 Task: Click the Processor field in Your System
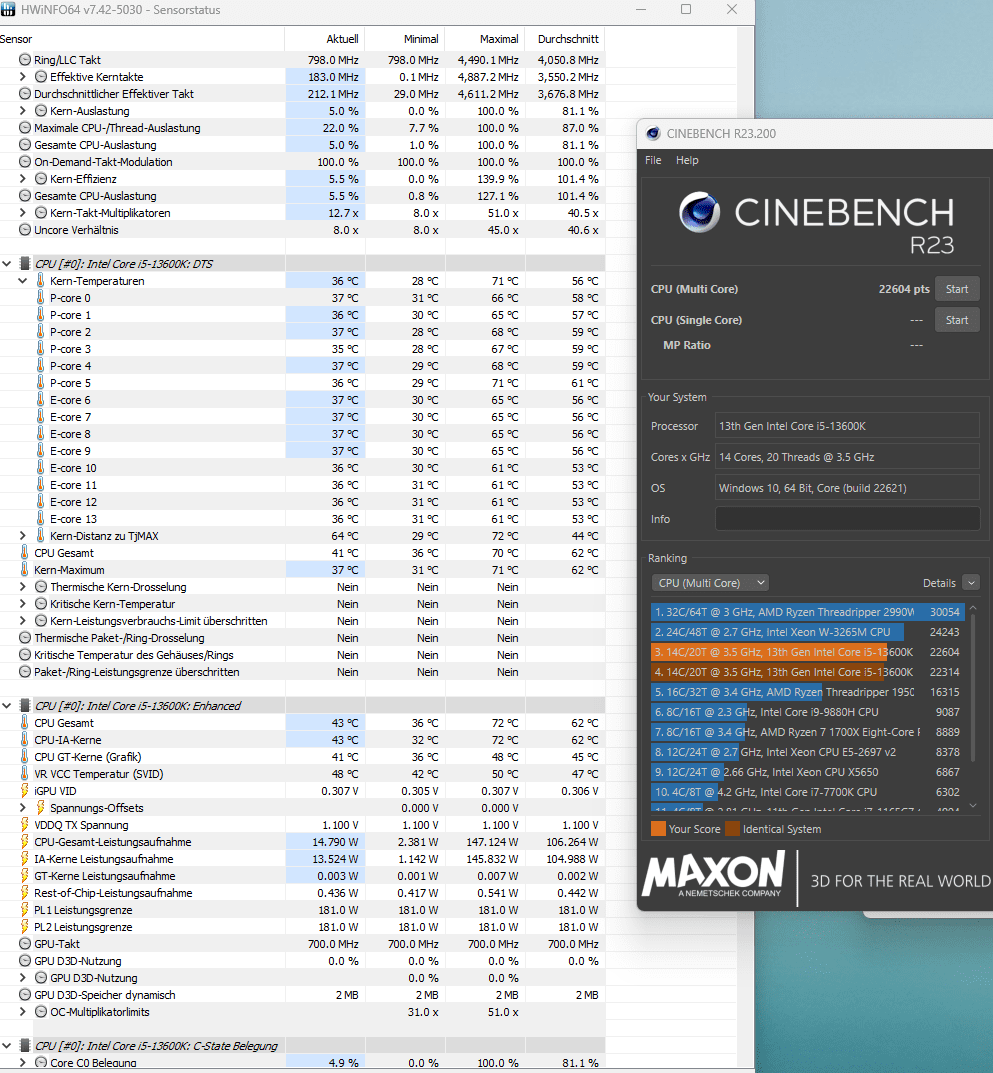click(847, 426)
